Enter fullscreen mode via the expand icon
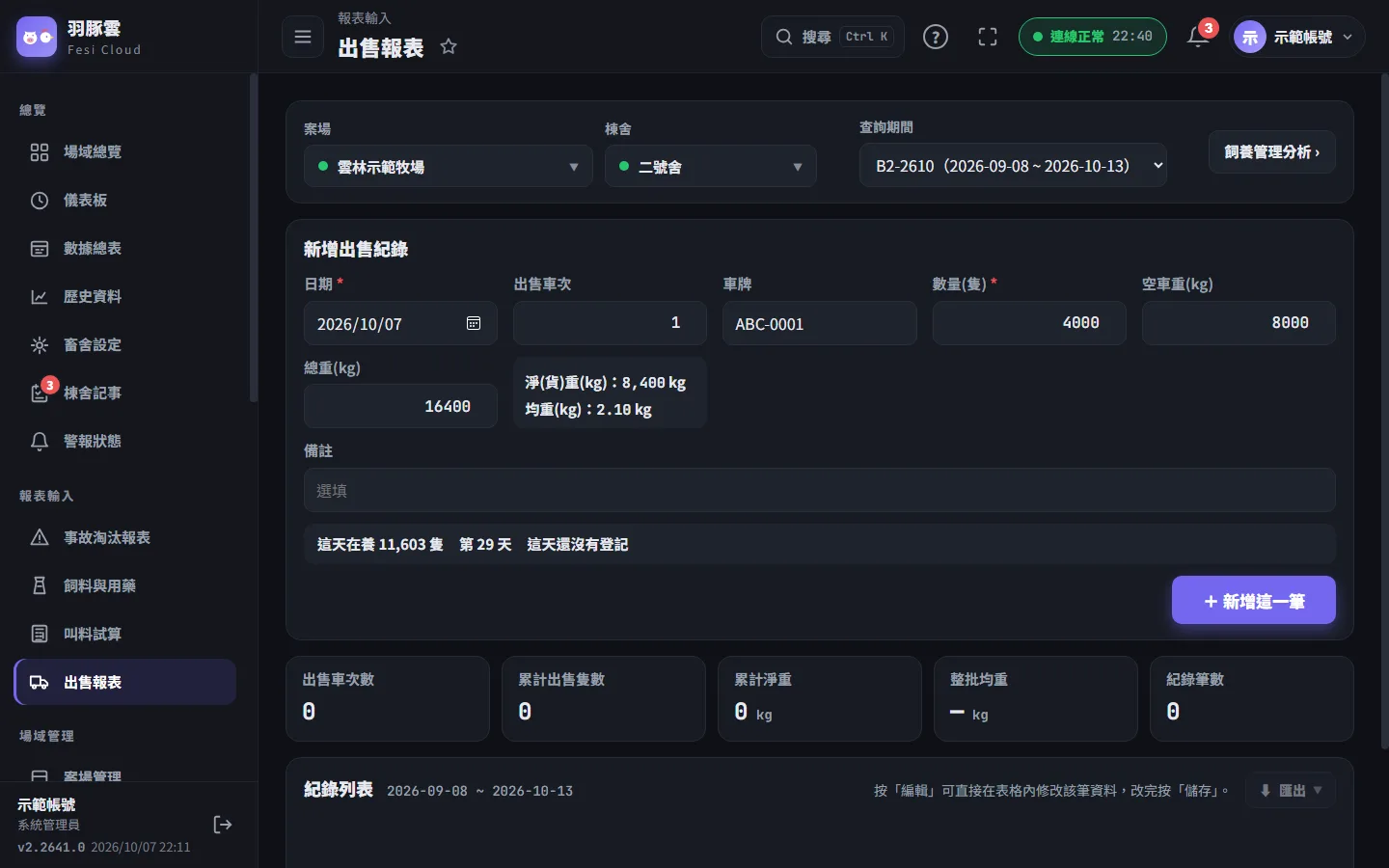Viewport: 1389px width, 868px height. tap(988, 37)
